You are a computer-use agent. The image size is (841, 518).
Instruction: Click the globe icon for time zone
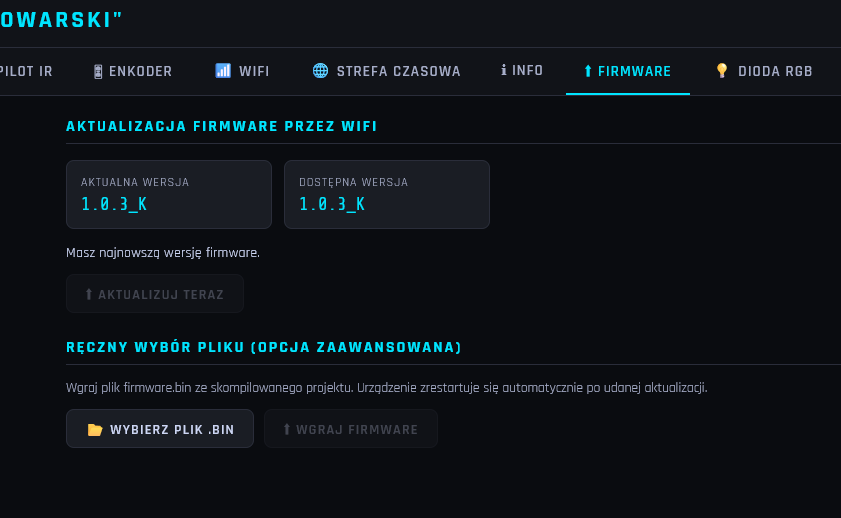[320, 71]
